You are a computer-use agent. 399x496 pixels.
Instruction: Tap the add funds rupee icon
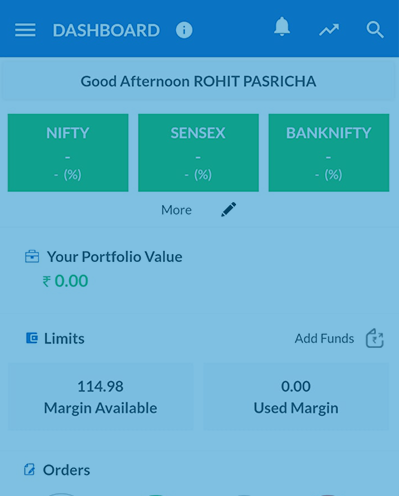pos(375,338)
